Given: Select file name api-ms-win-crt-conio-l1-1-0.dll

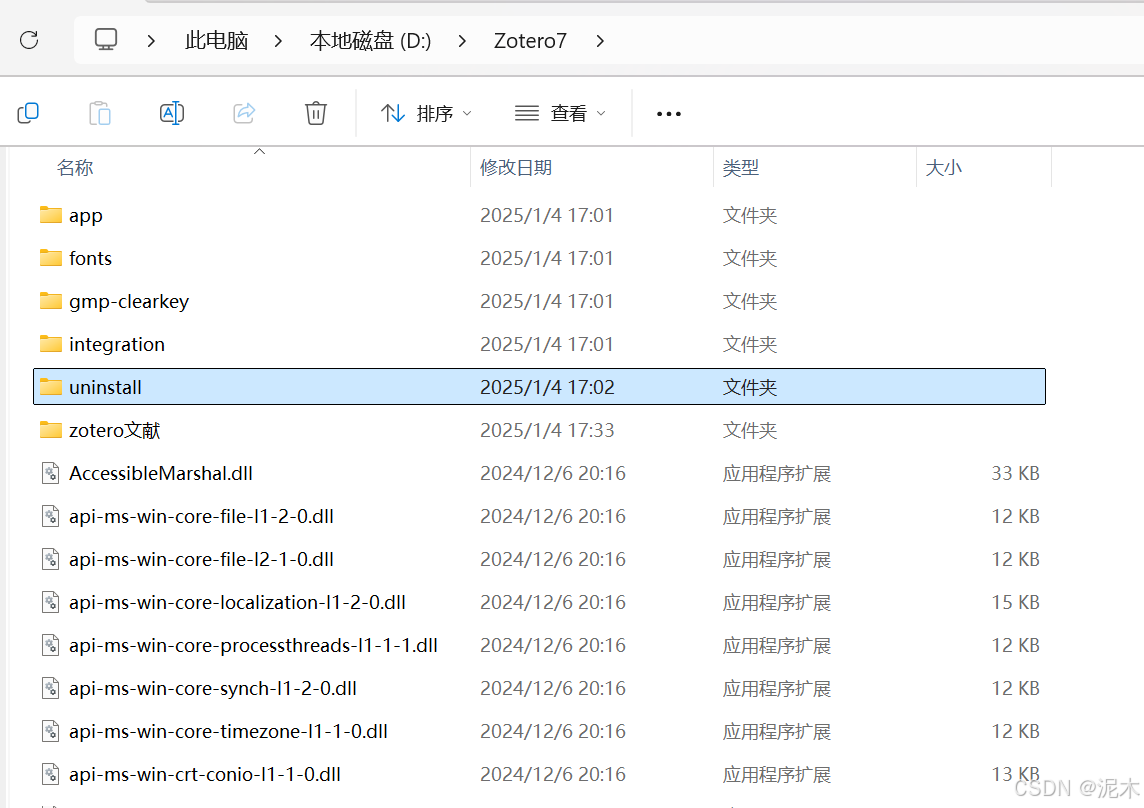Looking at the screenshot, I should point(205,774).
